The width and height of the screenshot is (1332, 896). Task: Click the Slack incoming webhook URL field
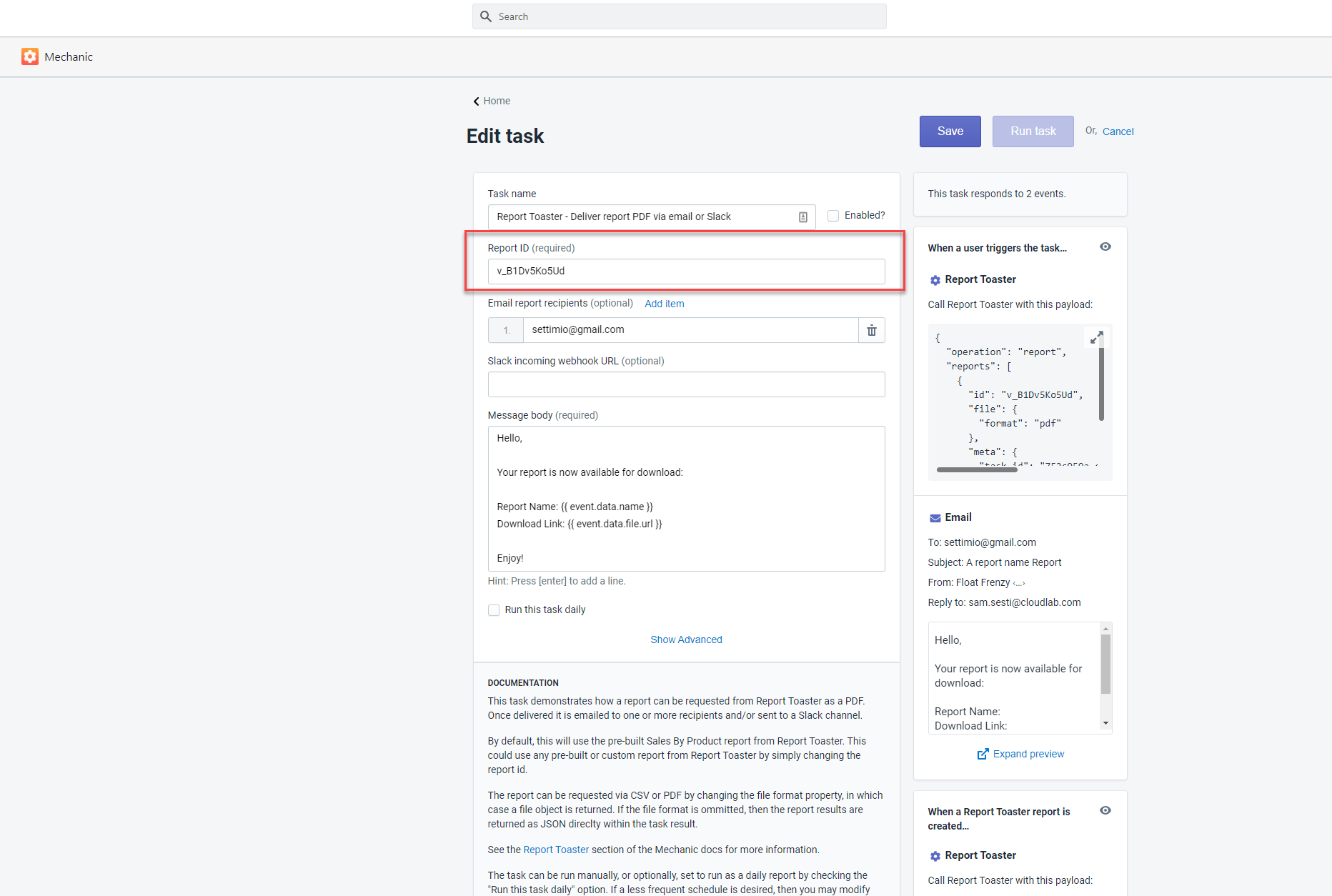686,384
